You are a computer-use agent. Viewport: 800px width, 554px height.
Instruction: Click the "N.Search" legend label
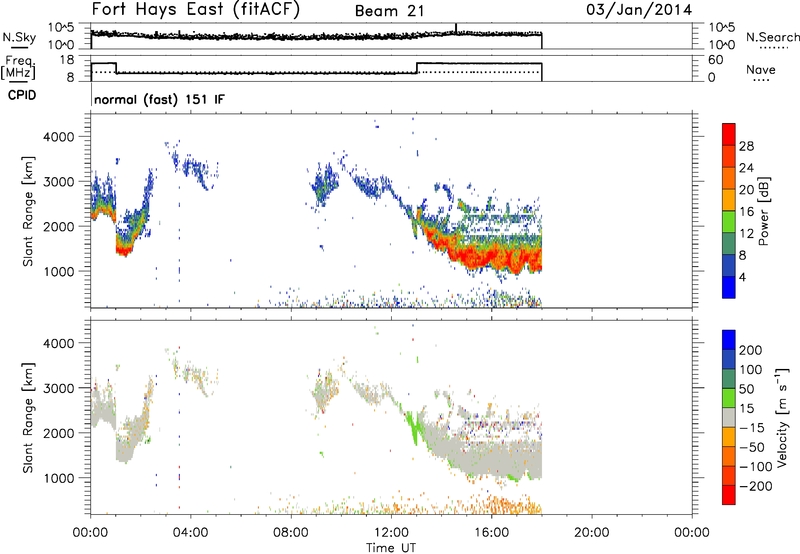pos(772,37)
